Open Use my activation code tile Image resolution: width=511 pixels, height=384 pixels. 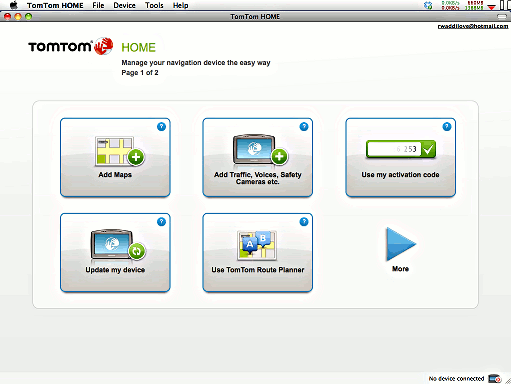tap(400, 157)
